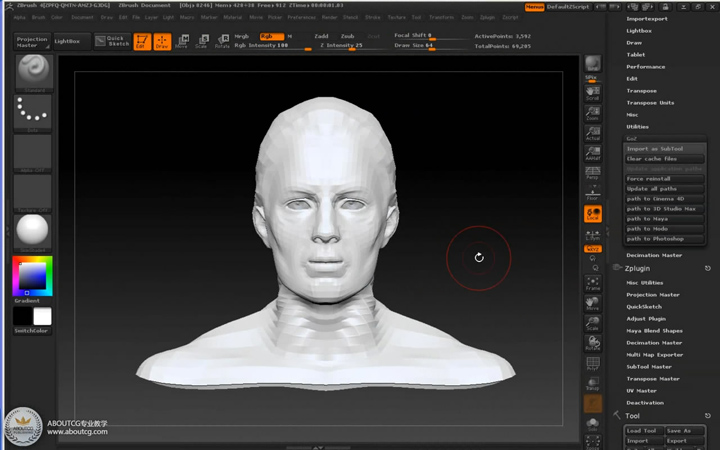Screen dimensions: 720x450
Task: Adjust Draw Size slider
Action: 429,46
